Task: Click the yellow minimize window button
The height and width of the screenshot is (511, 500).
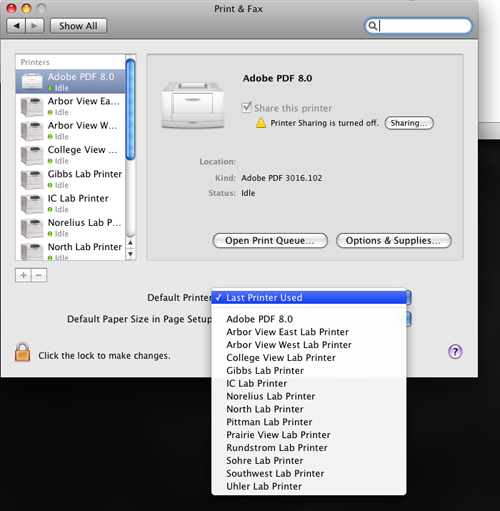Action: coord(26,8)
